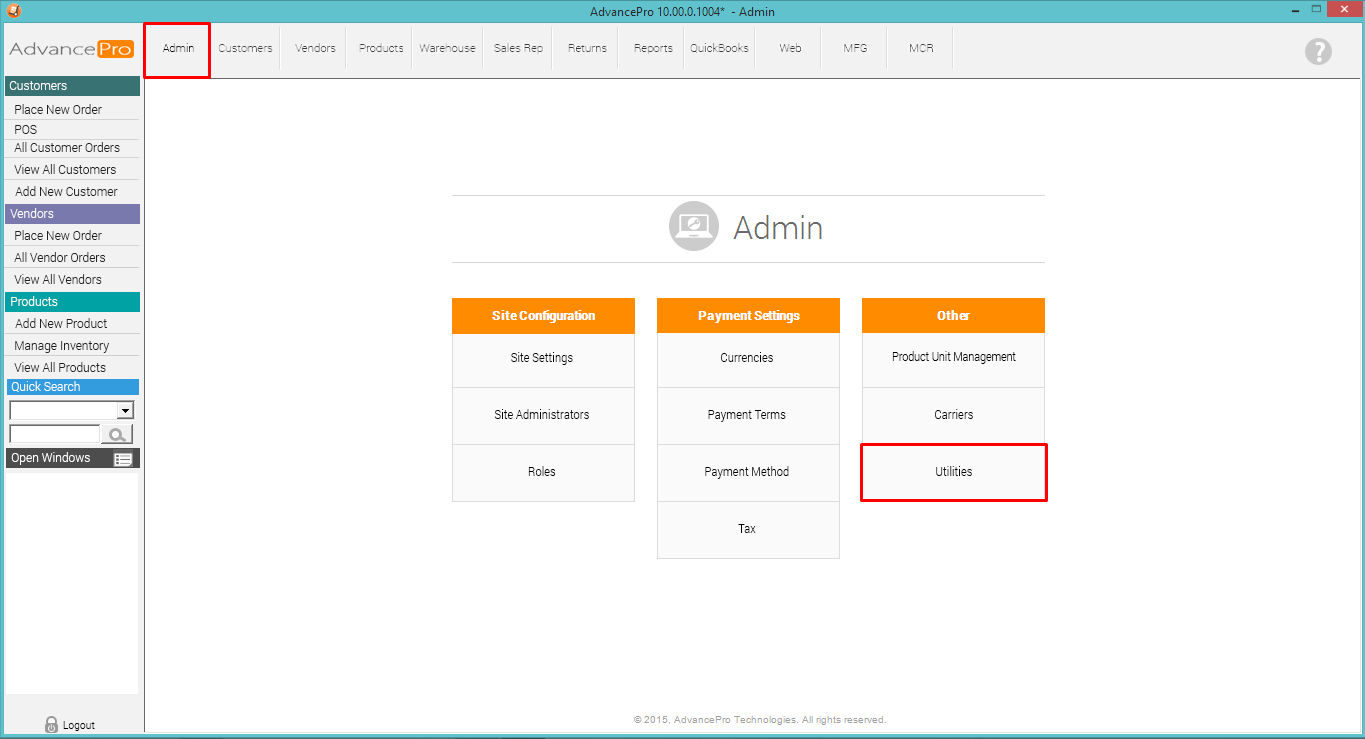Open Product Unit Management
The image size is (1365, 739).
pos(953,357)
